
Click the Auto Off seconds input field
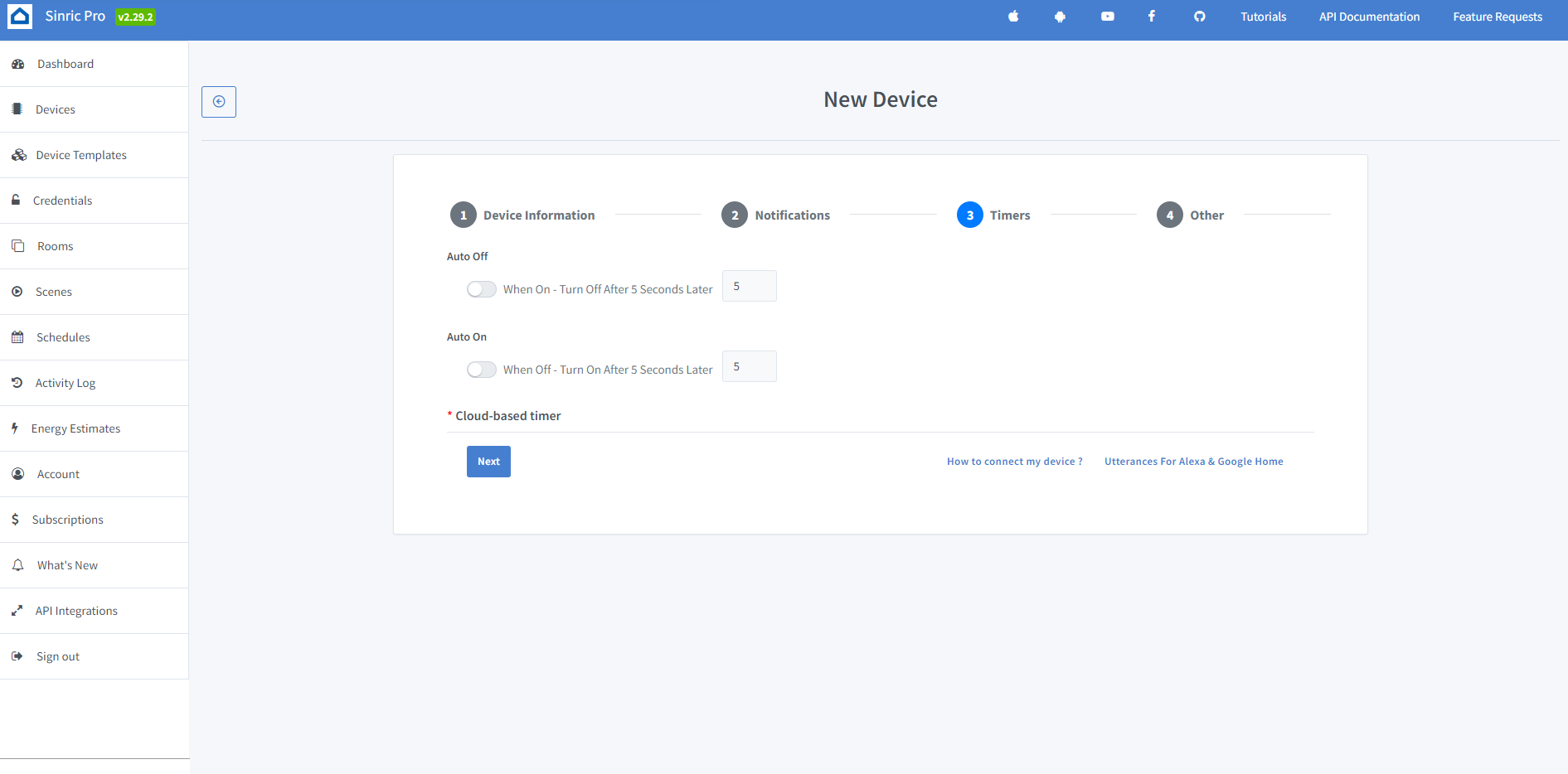[x=750, y=286]
